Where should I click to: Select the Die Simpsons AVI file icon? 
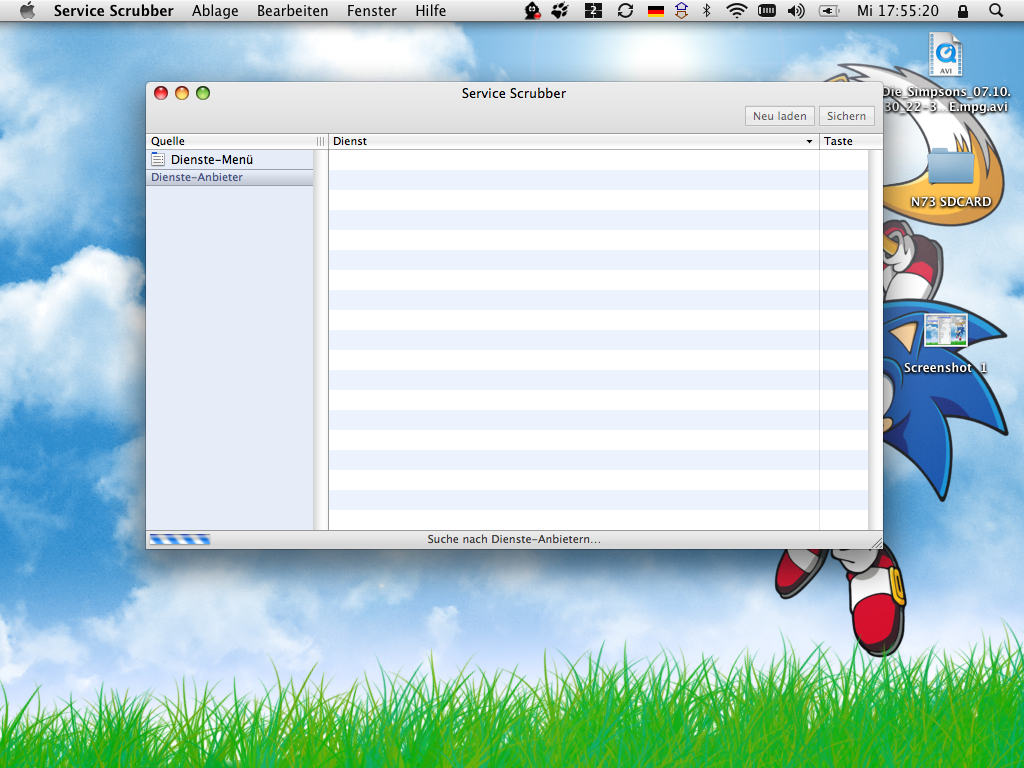[946, 55]
